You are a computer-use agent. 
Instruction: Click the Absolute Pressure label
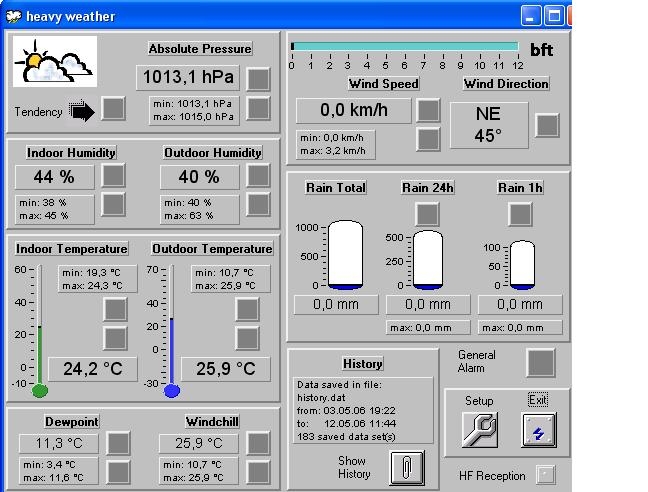(x=200, y=49)
